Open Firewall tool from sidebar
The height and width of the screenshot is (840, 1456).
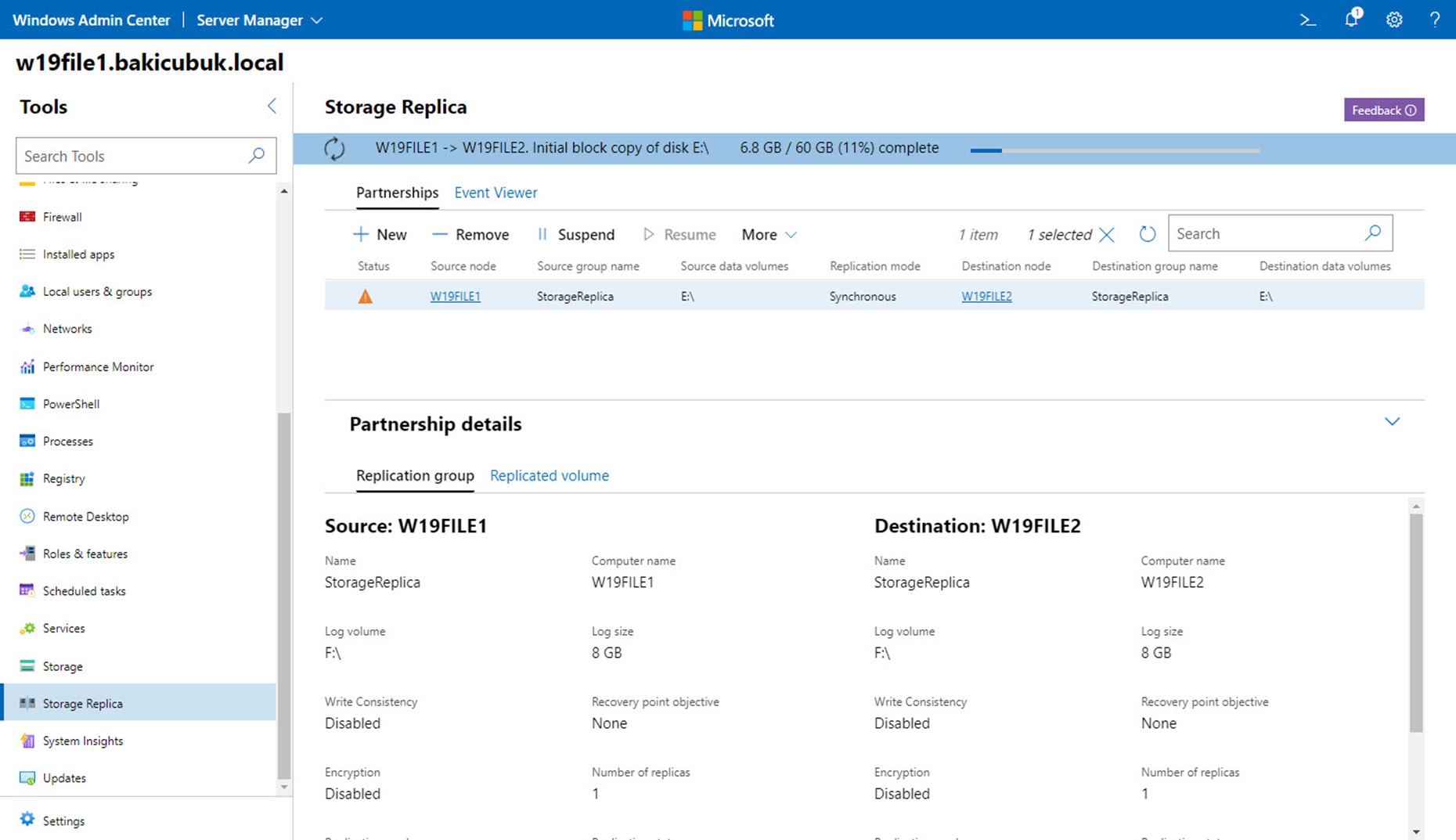click(62, 217)
